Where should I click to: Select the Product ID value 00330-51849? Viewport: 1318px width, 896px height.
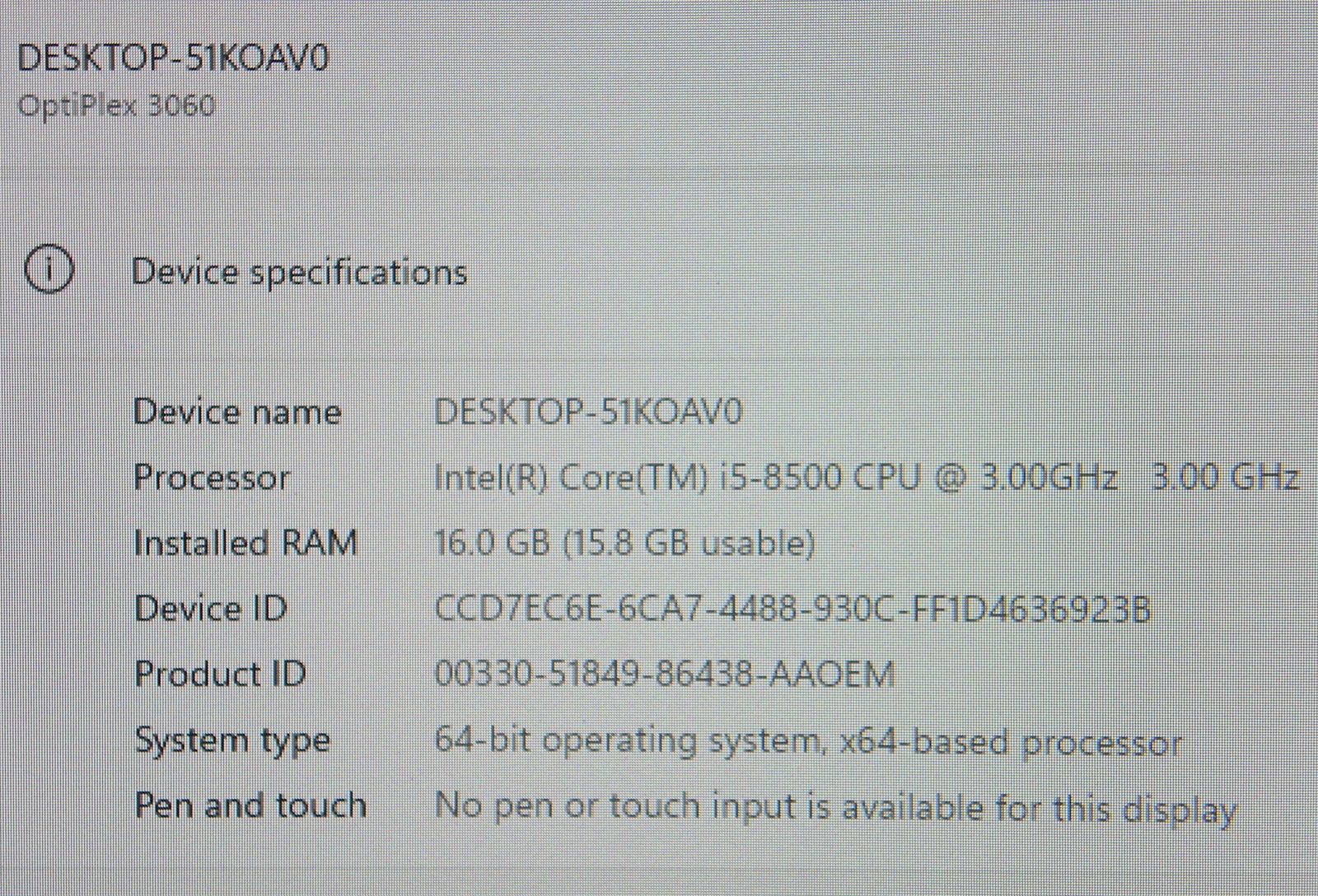tap(664, 675)
